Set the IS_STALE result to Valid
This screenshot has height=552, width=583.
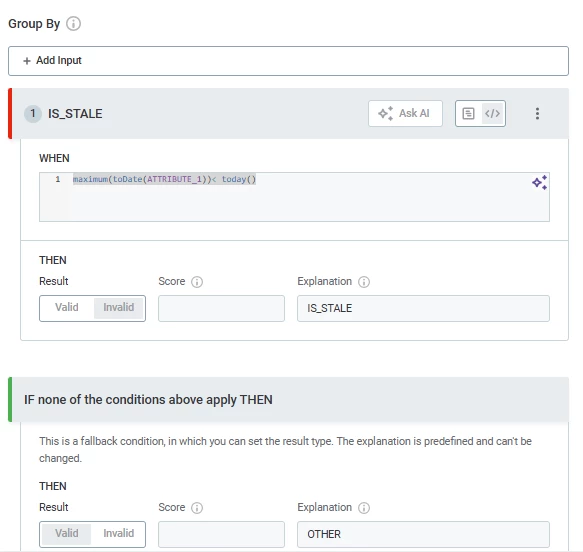pyautogui.click(x=67, y=308)
